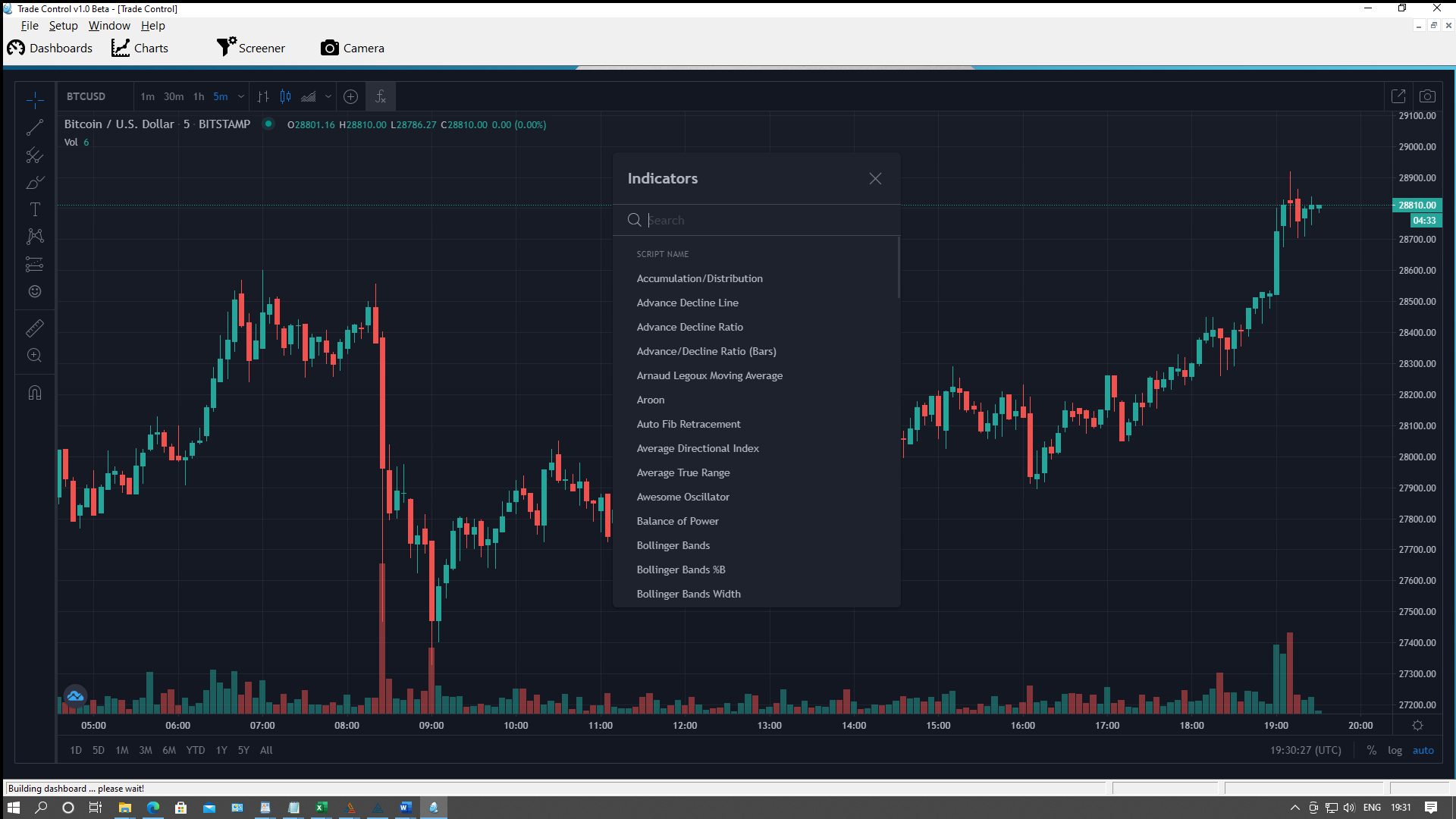
Task: Open File Explorer from the taskbar
Action: tap(124, 808)
